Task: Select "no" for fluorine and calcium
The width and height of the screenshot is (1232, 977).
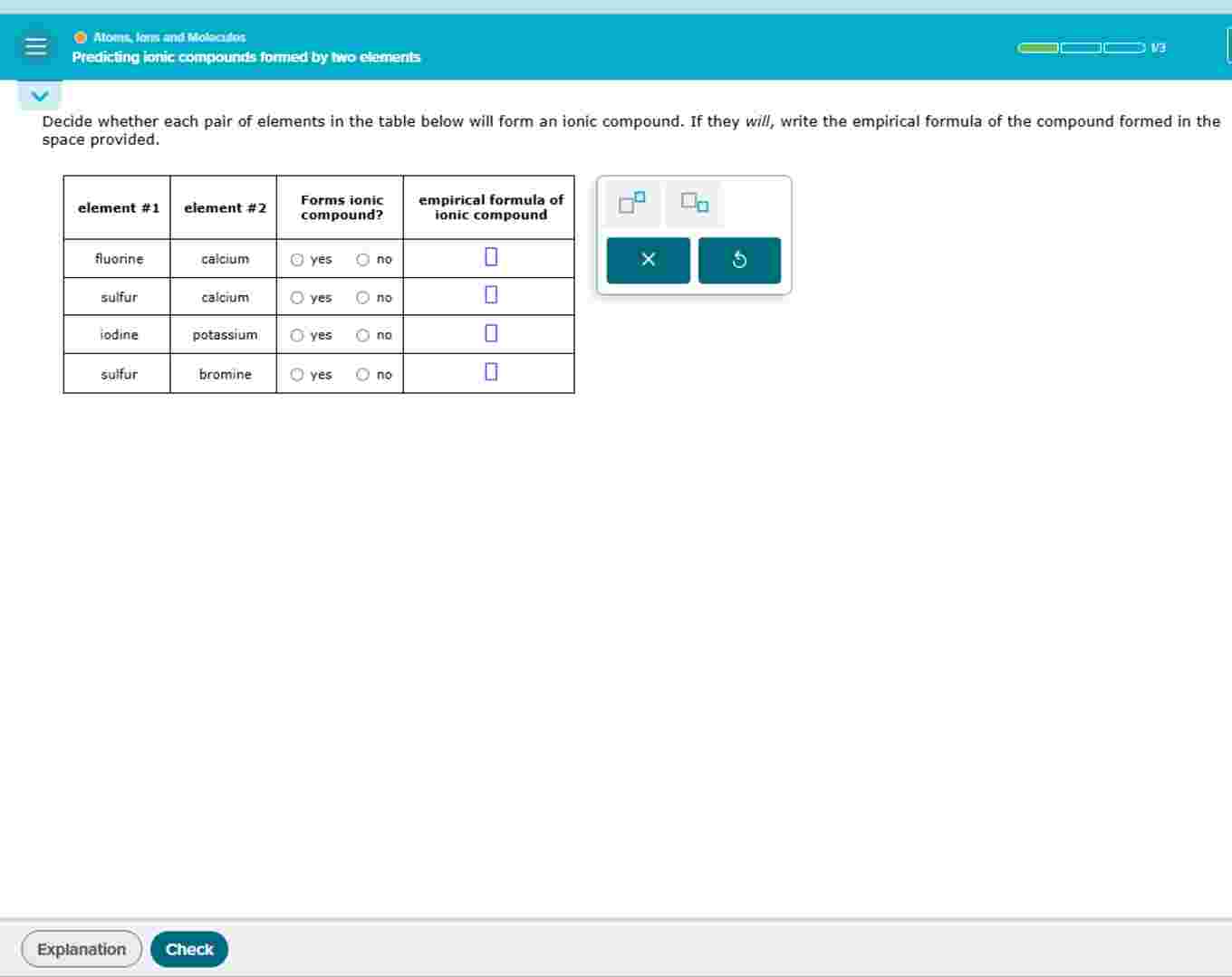Action: click(362, 259)
